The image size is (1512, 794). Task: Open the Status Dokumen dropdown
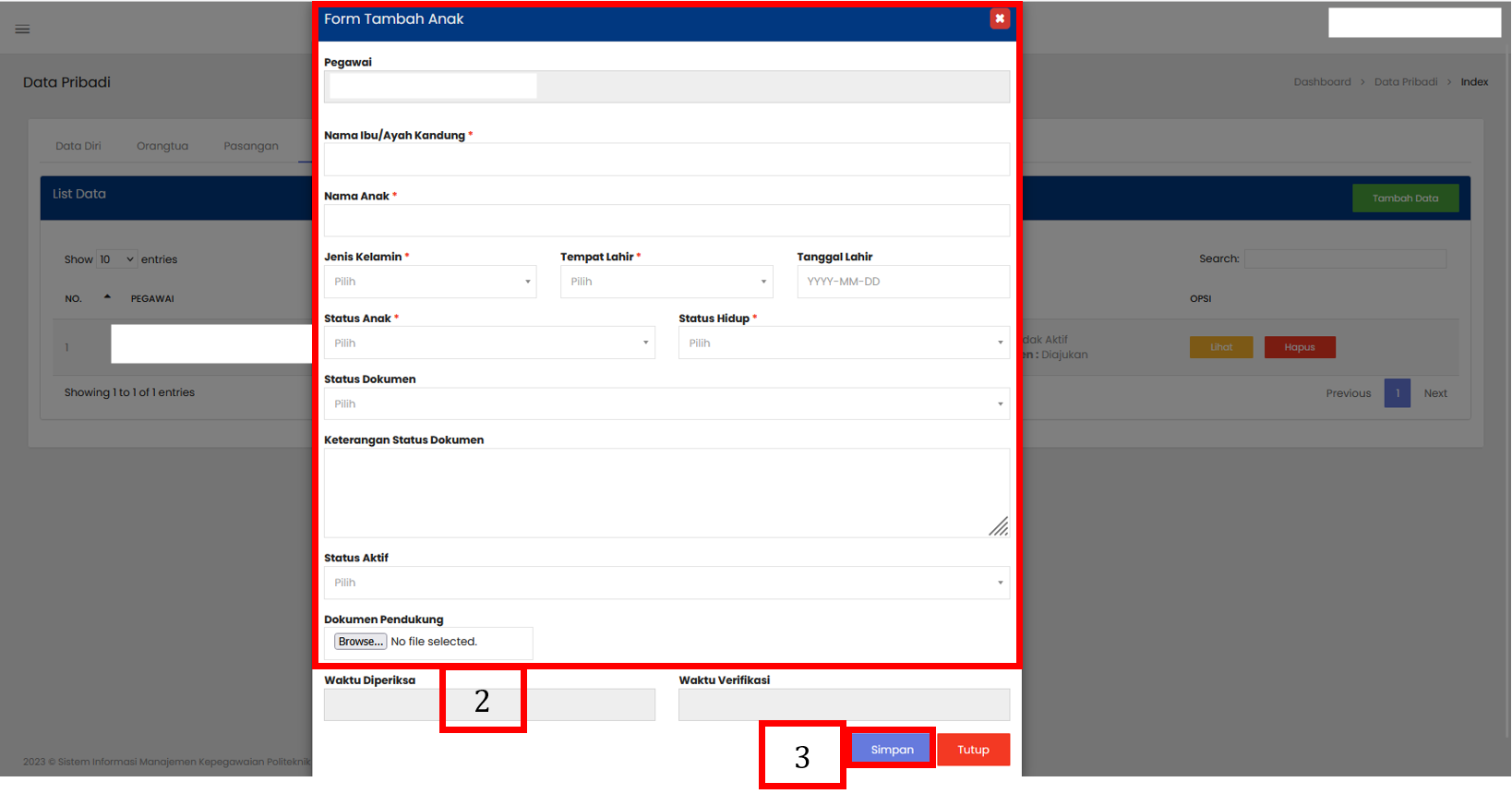(666, 403)
